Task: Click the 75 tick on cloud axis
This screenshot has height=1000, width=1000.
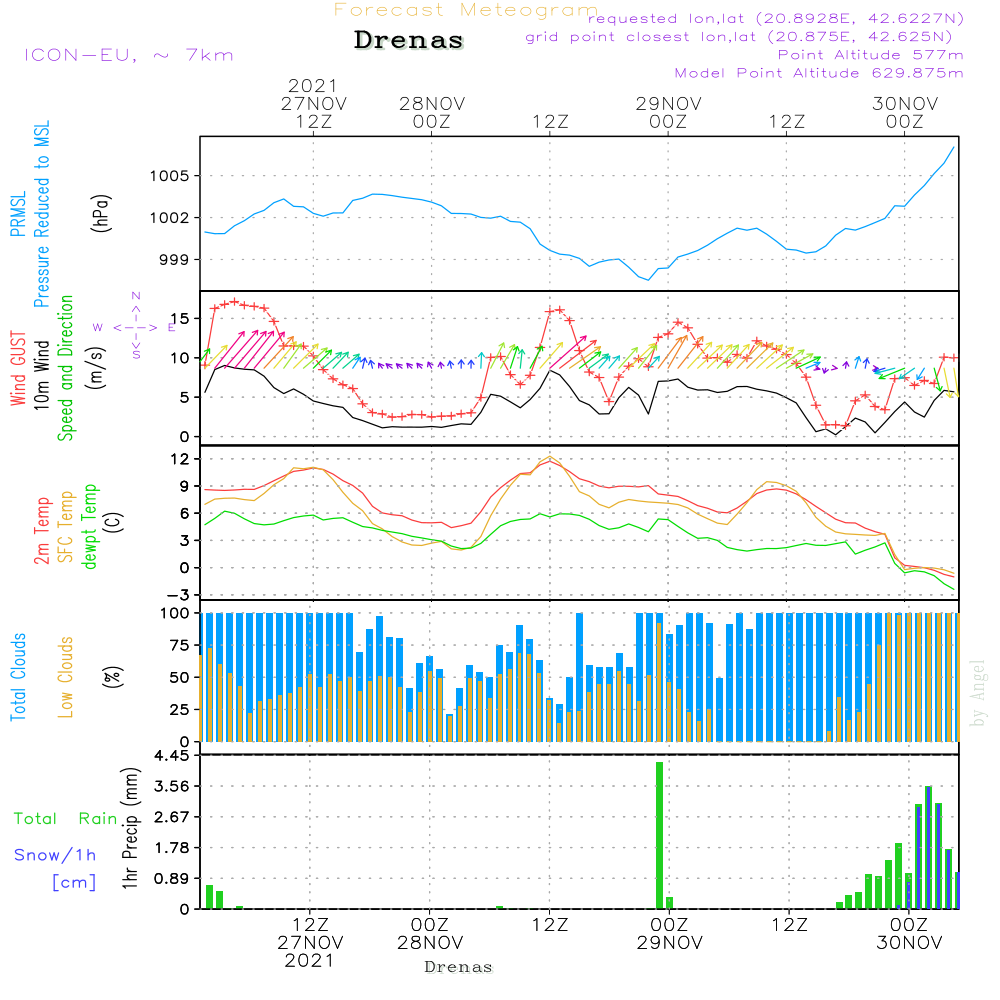Action: click(180, 645)
